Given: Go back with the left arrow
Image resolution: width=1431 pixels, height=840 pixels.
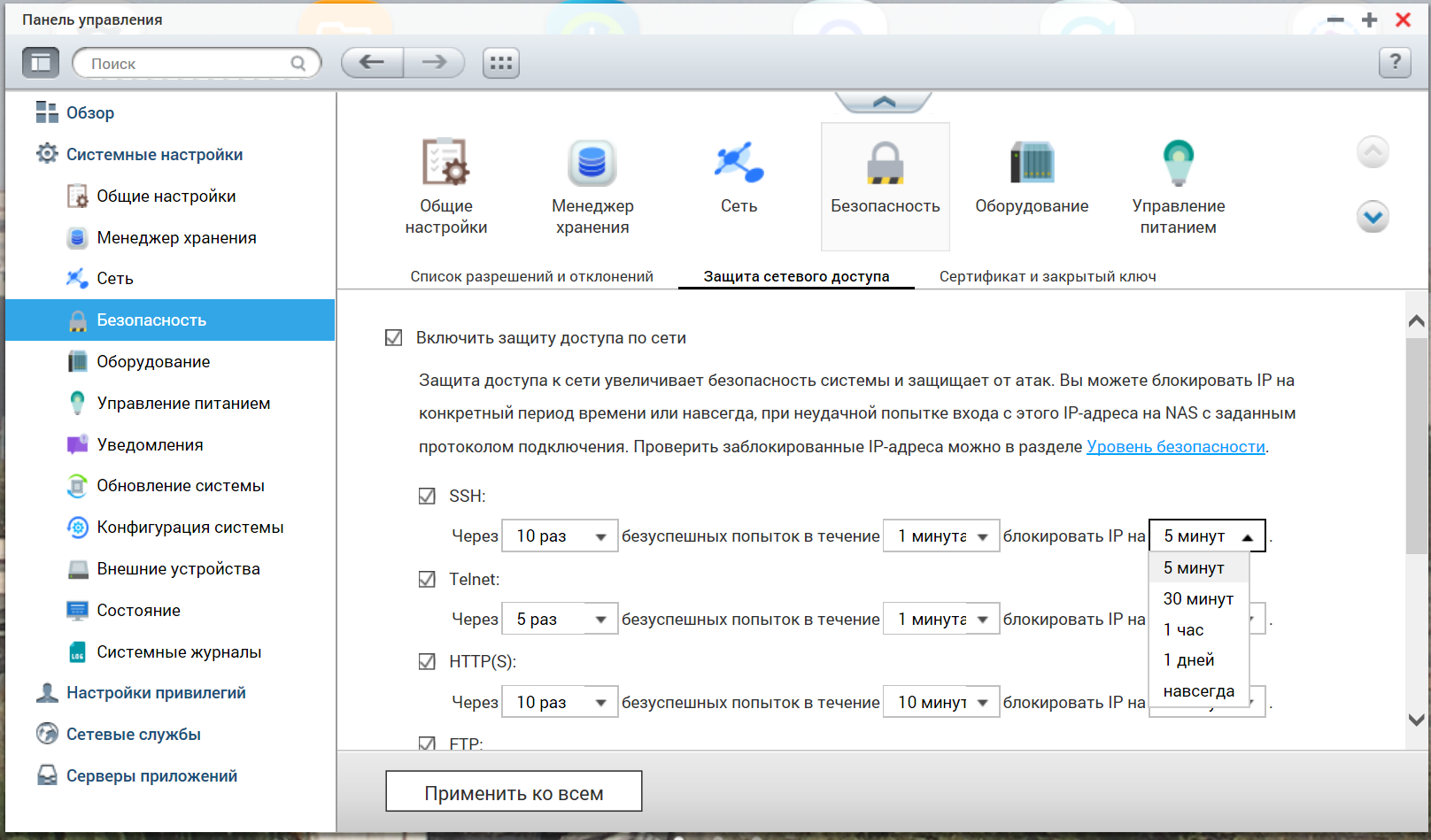Looking at the screenshot, I should click(x=372, y=62).
